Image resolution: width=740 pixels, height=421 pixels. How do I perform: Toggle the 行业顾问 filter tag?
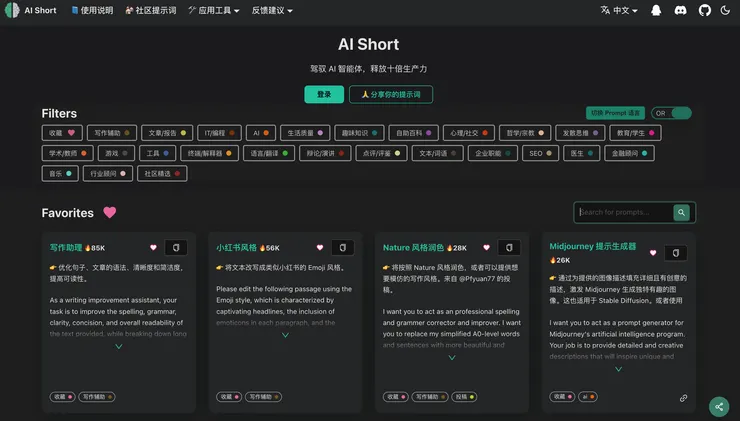coord(108,174)
